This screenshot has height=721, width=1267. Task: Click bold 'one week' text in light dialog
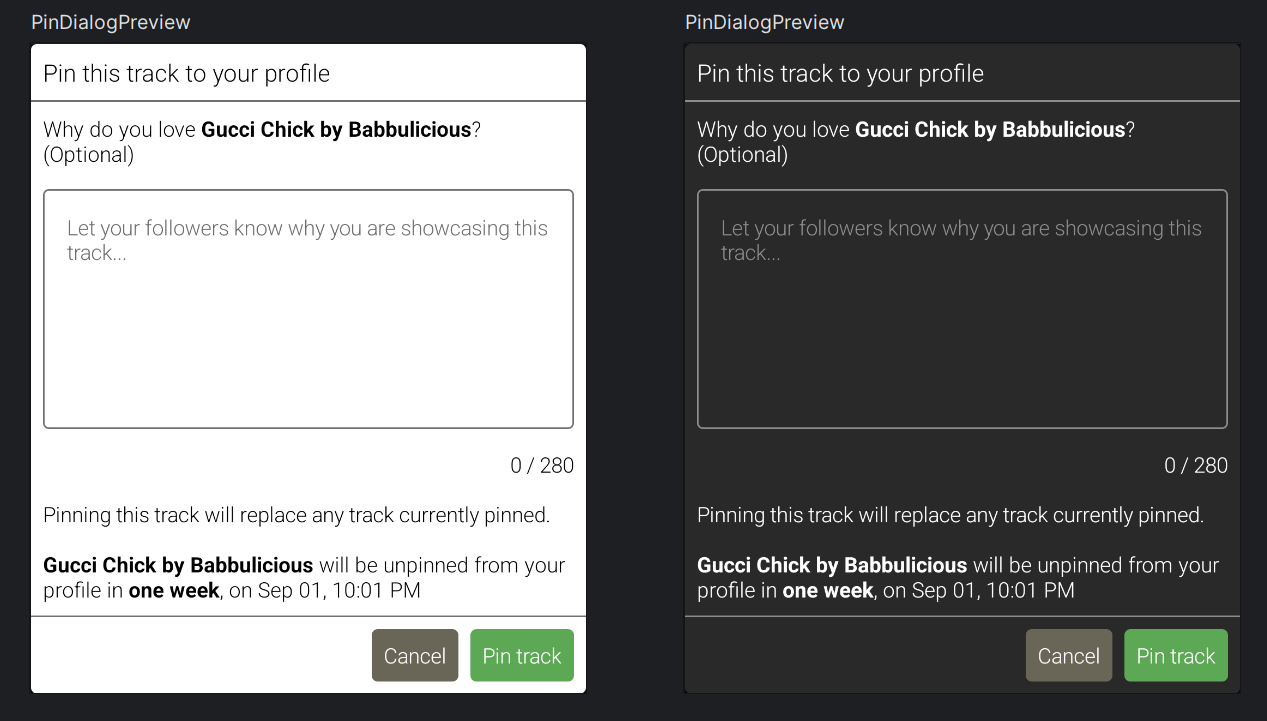(174, 590)
